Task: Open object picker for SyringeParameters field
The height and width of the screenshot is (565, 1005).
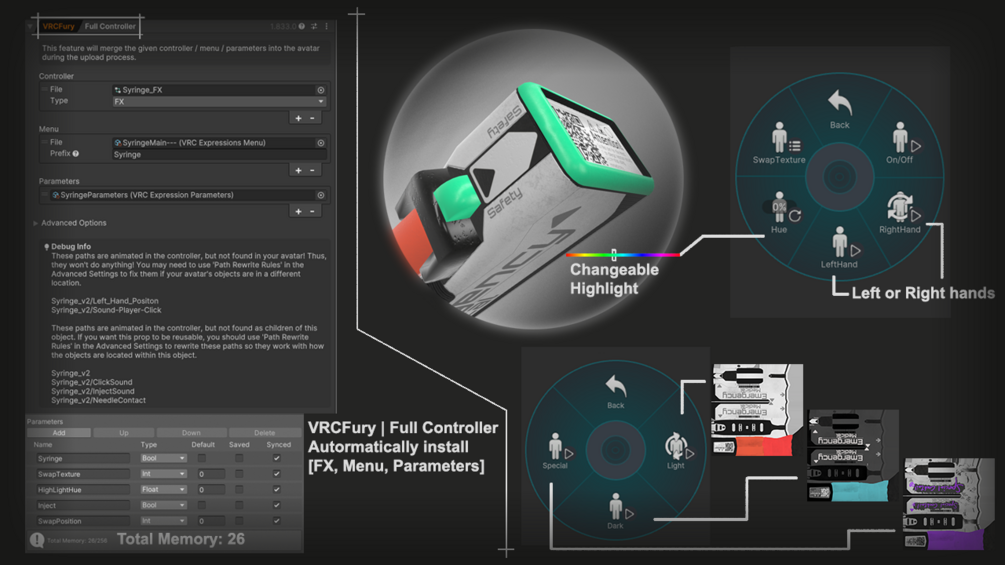Action: point(320,195)
